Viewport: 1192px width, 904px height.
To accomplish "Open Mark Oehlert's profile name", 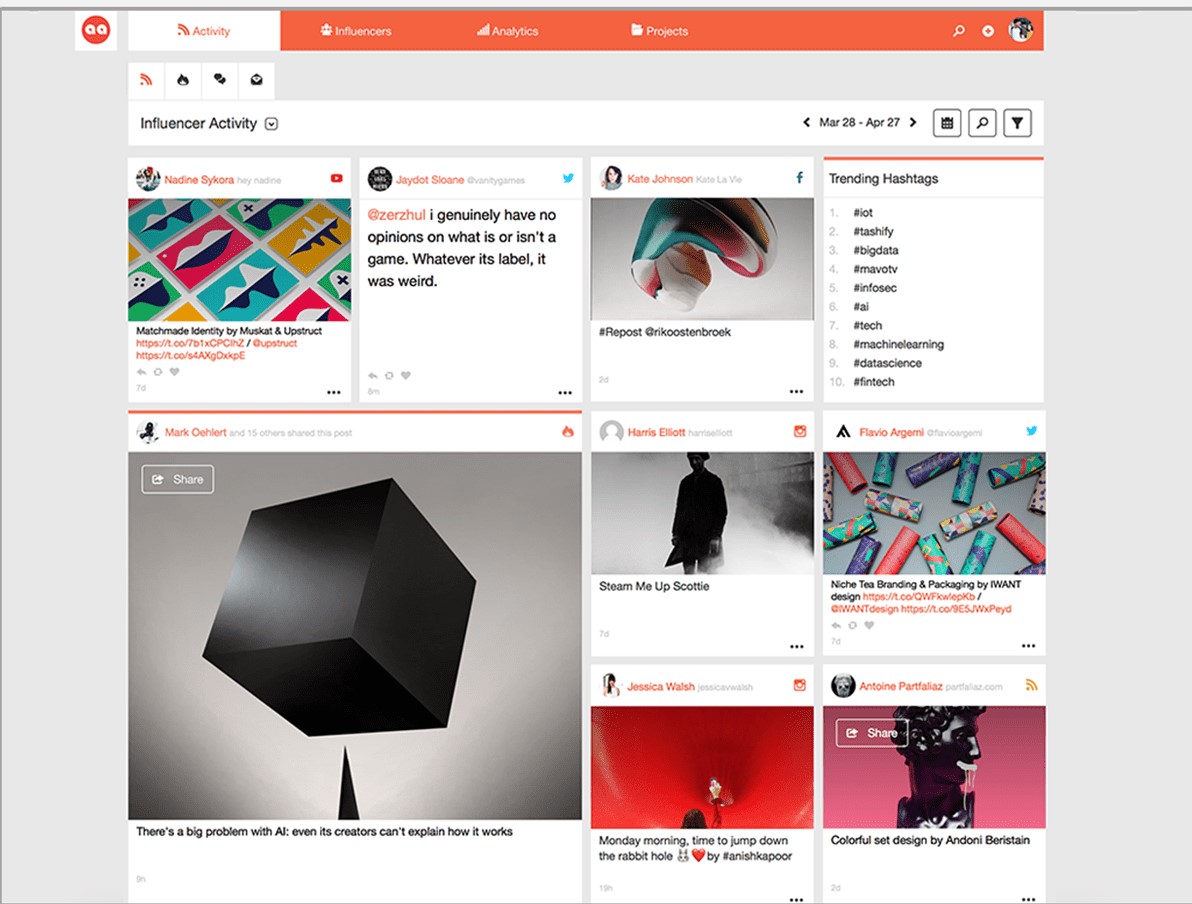I will point(195,433).
